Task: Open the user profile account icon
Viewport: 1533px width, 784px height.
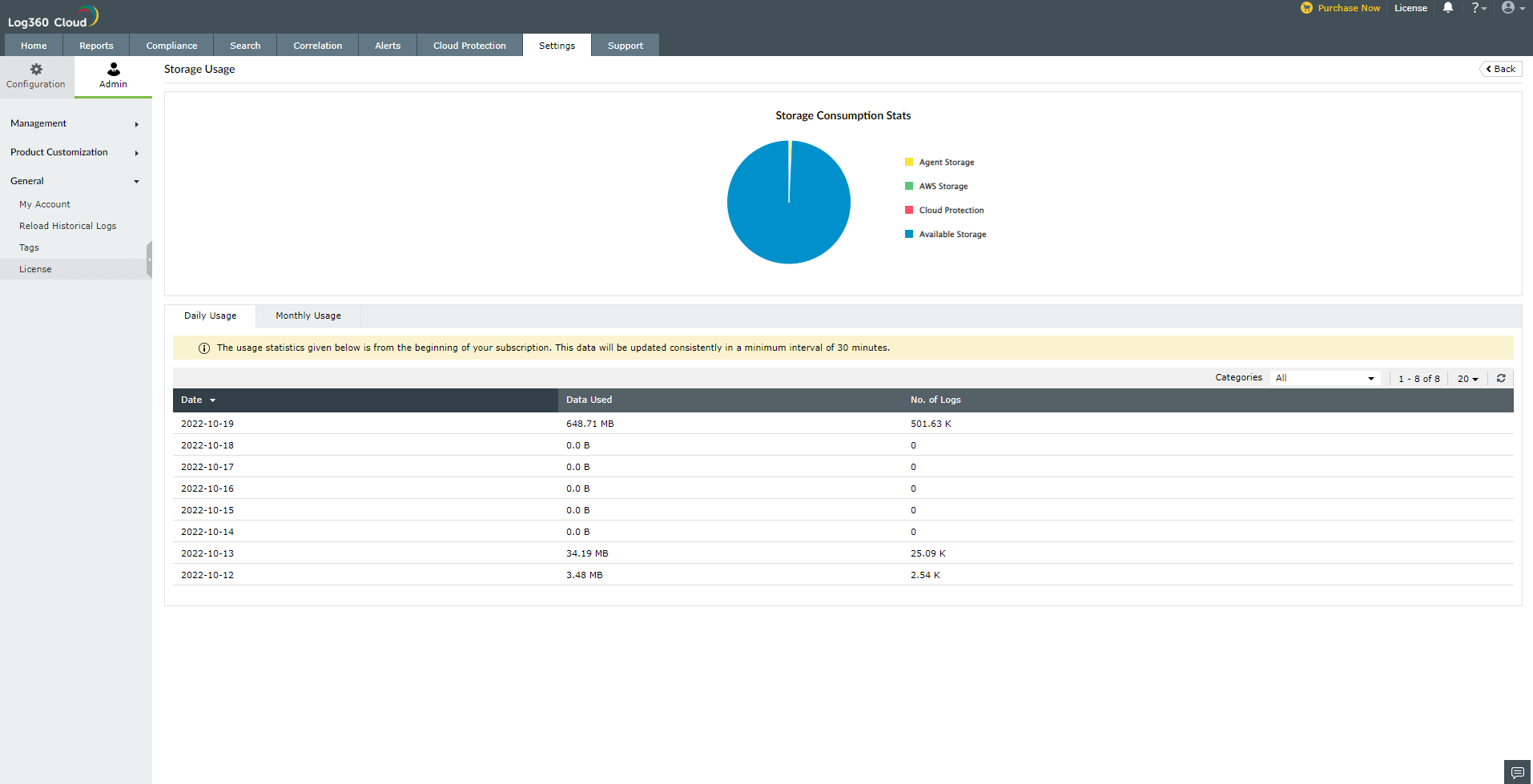Action: (1508, 8)
